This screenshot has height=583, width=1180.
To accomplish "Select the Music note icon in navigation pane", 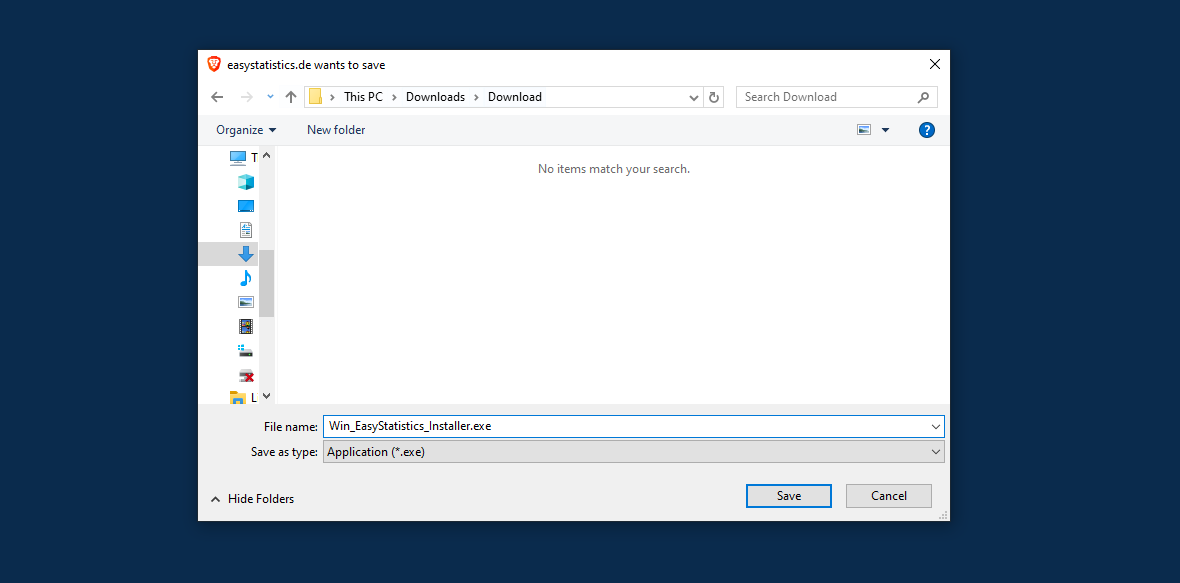I will click(x=245, y=278).
